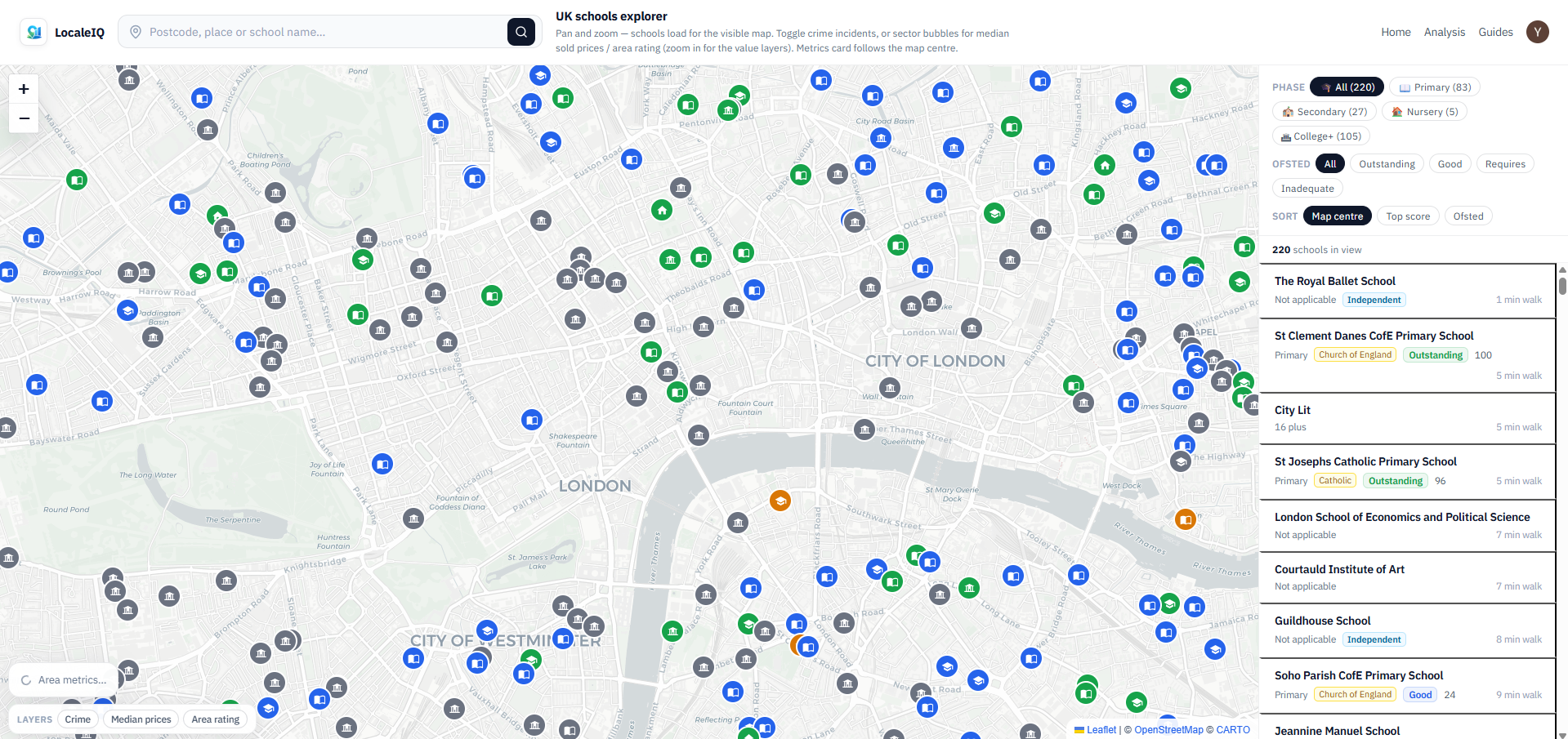Click blue marker near Shakespeare Fountain
The width and height of the screenshot is (1568, 739).
click(532, 421)
